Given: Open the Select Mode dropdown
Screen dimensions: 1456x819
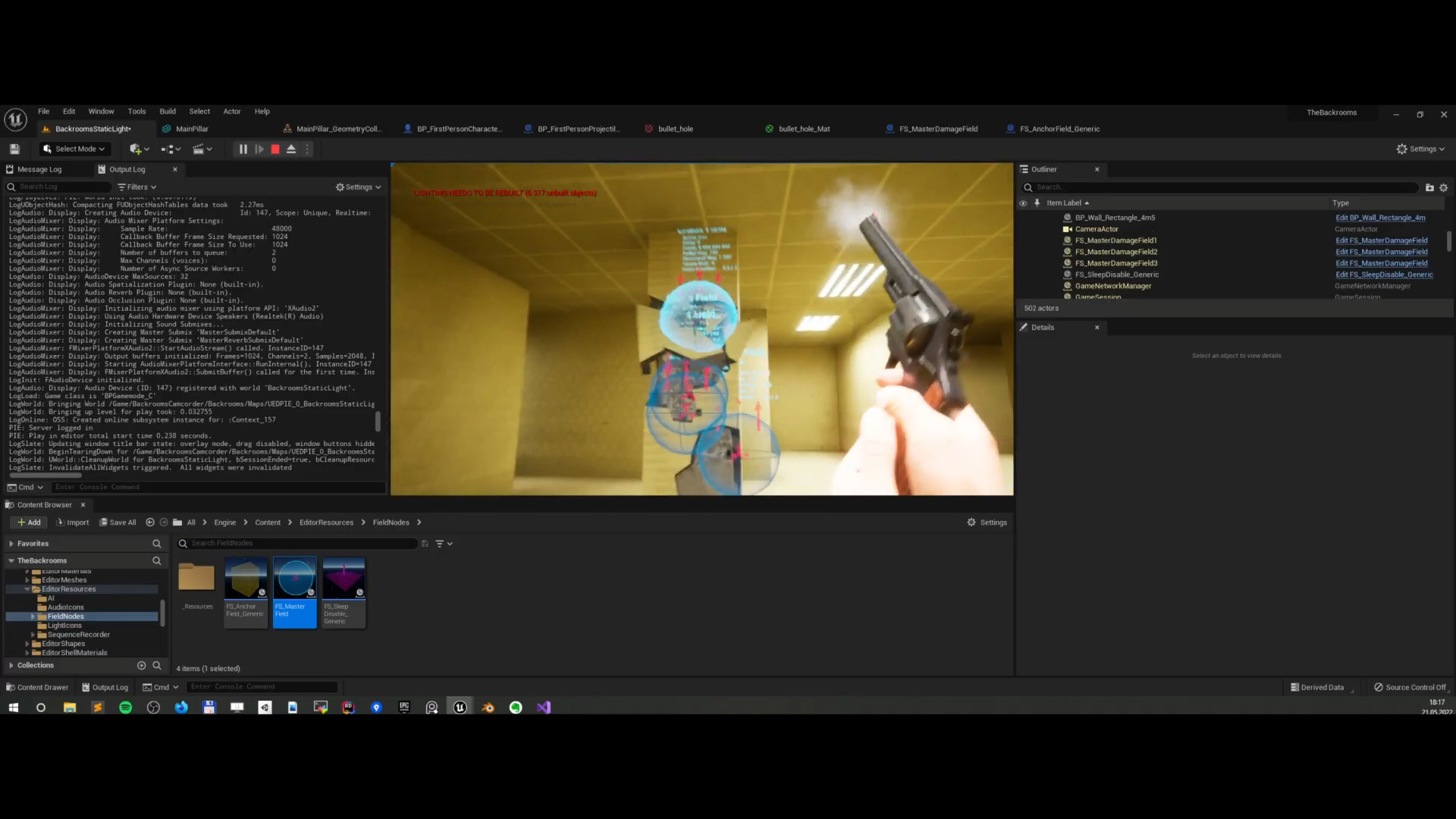Looking at the screenshot, I should [75, 149].
